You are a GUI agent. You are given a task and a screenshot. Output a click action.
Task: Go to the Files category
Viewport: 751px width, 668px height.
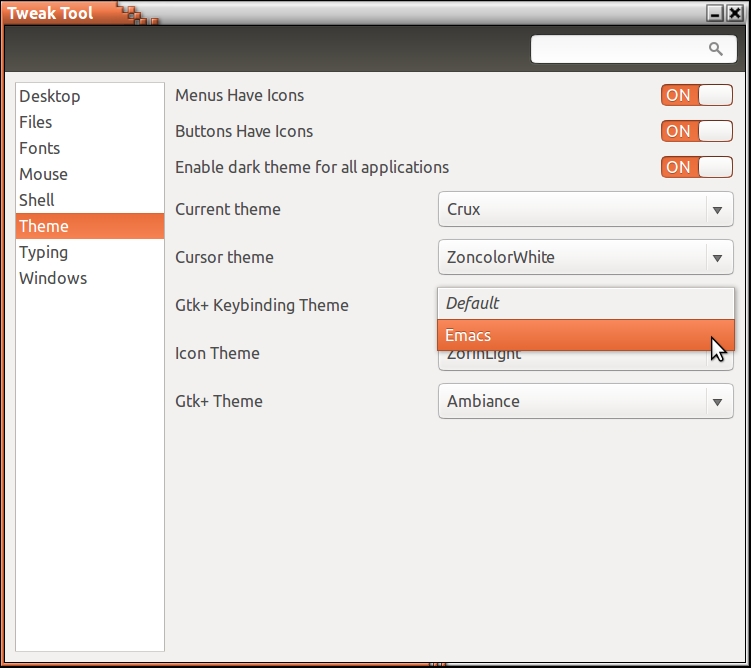click(x=36, y=122)
